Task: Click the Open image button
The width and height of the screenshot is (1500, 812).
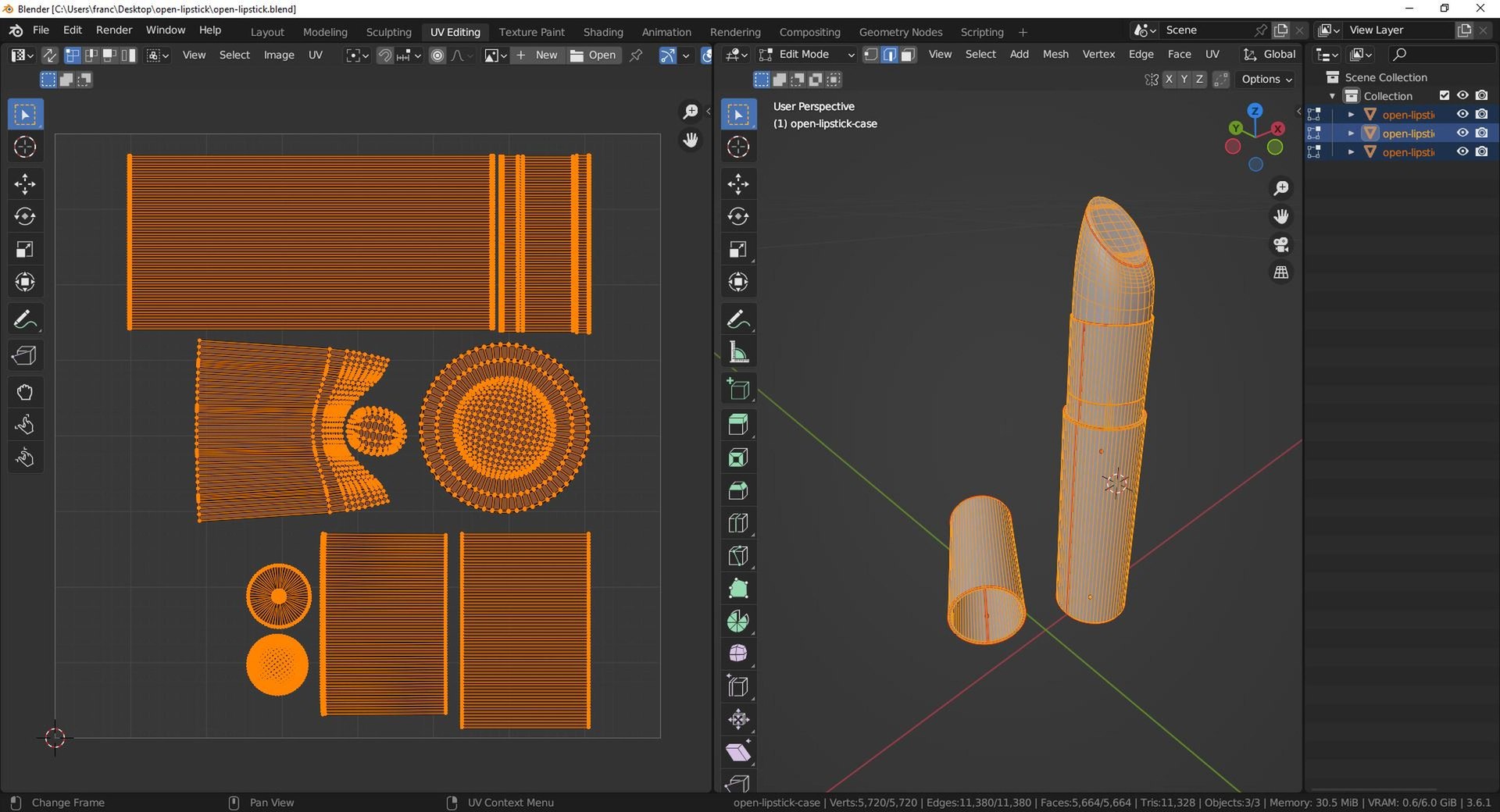Action: [594, 55]
